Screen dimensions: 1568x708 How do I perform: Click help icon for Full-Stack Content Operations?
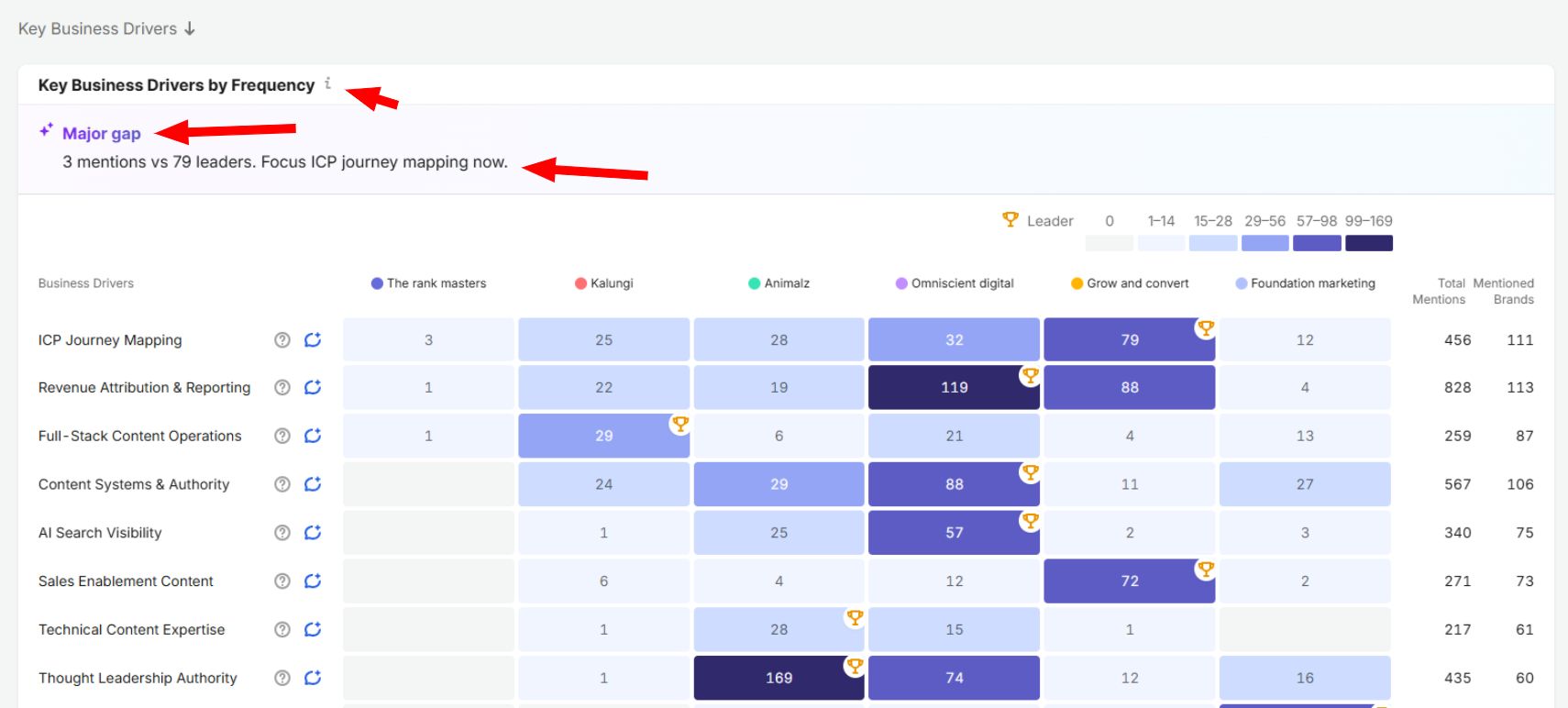pos(282,437)
